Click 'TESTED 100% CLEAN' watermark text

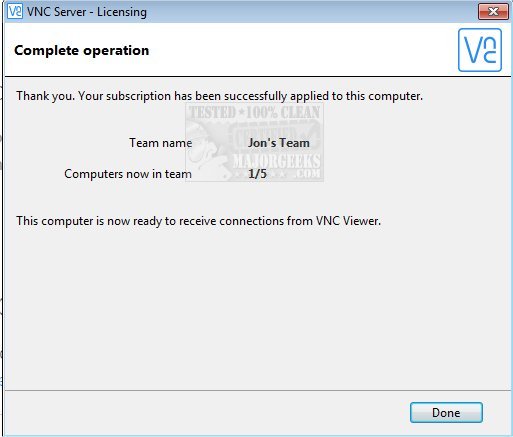pyautogui.click(x=255, y=112)
